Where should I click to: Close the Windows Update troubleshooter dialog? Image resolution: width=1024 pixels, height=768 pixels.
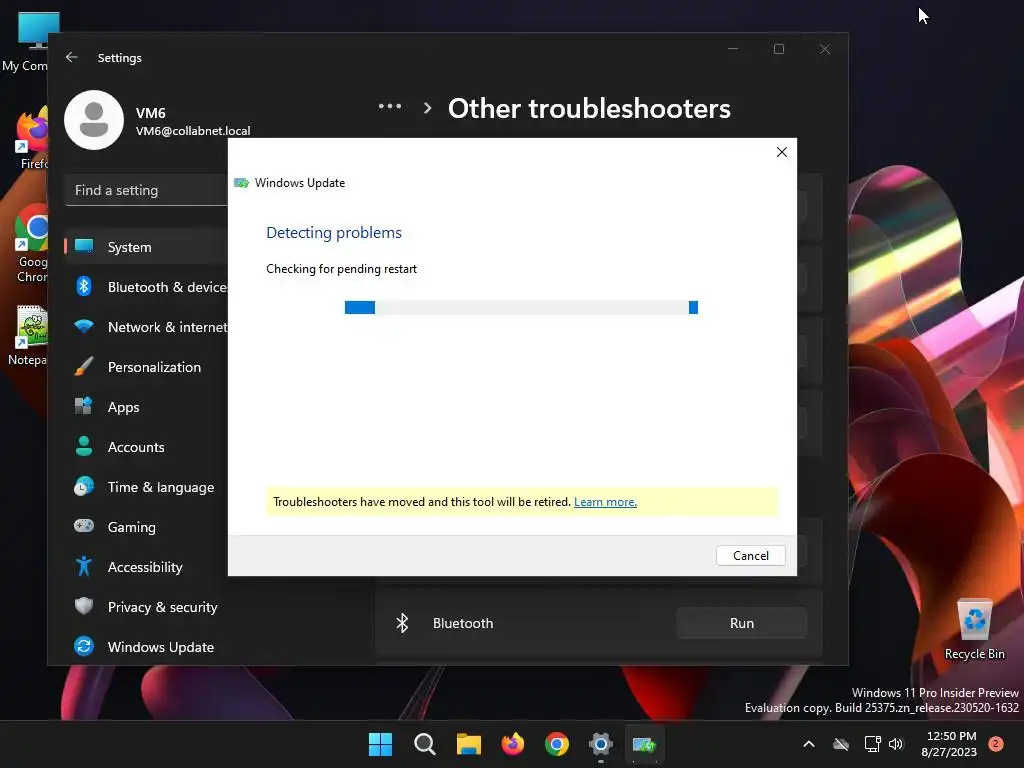click(782, 152)
